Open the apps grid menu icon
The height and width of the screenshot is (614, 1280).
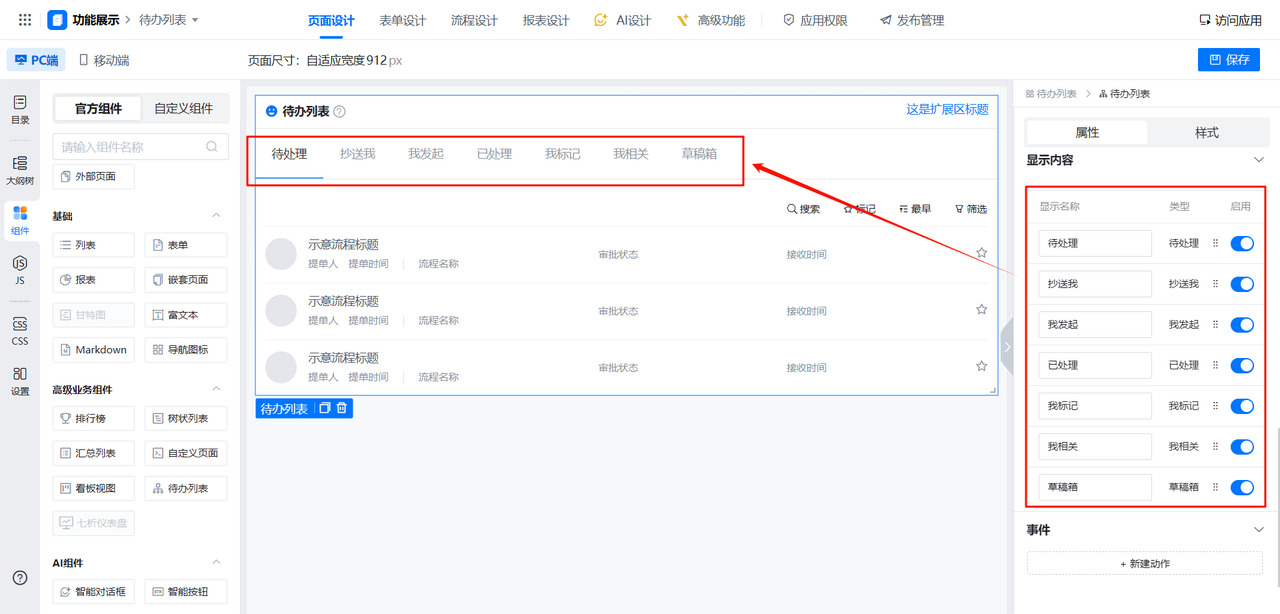click(x=25, y=20)
